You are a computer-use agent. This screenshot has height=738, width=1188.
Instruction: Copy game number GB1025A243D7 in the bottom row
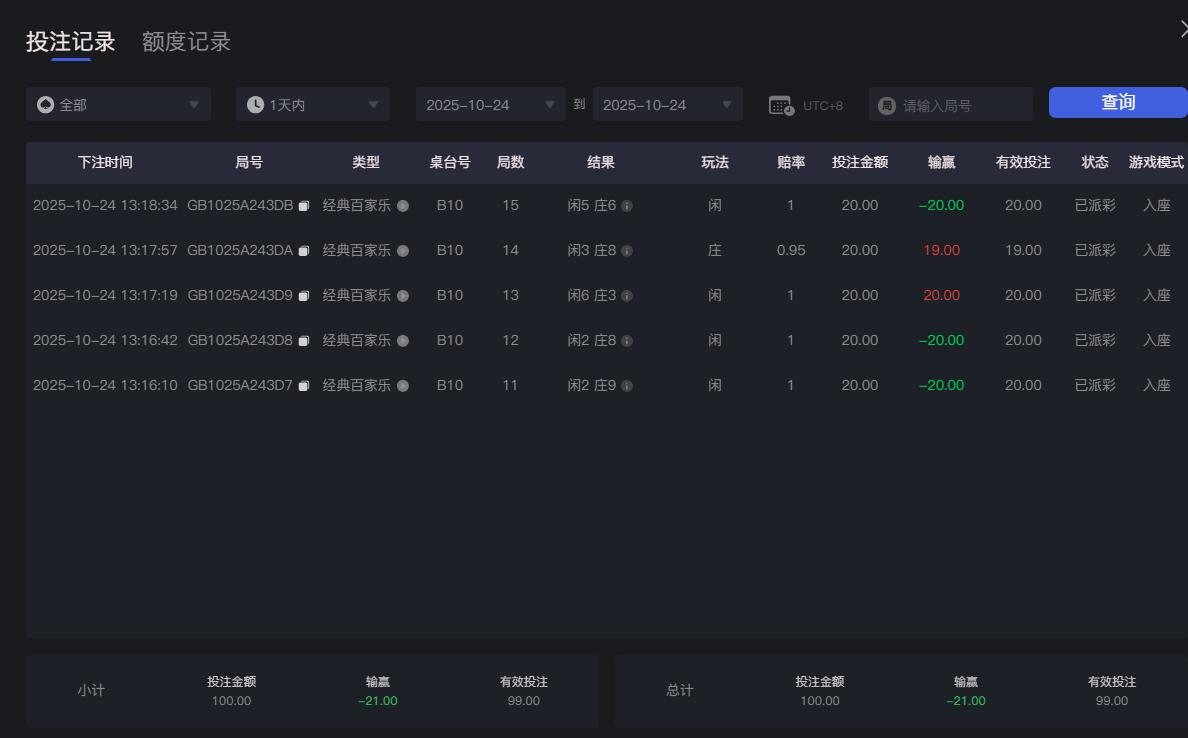(306, 385)
